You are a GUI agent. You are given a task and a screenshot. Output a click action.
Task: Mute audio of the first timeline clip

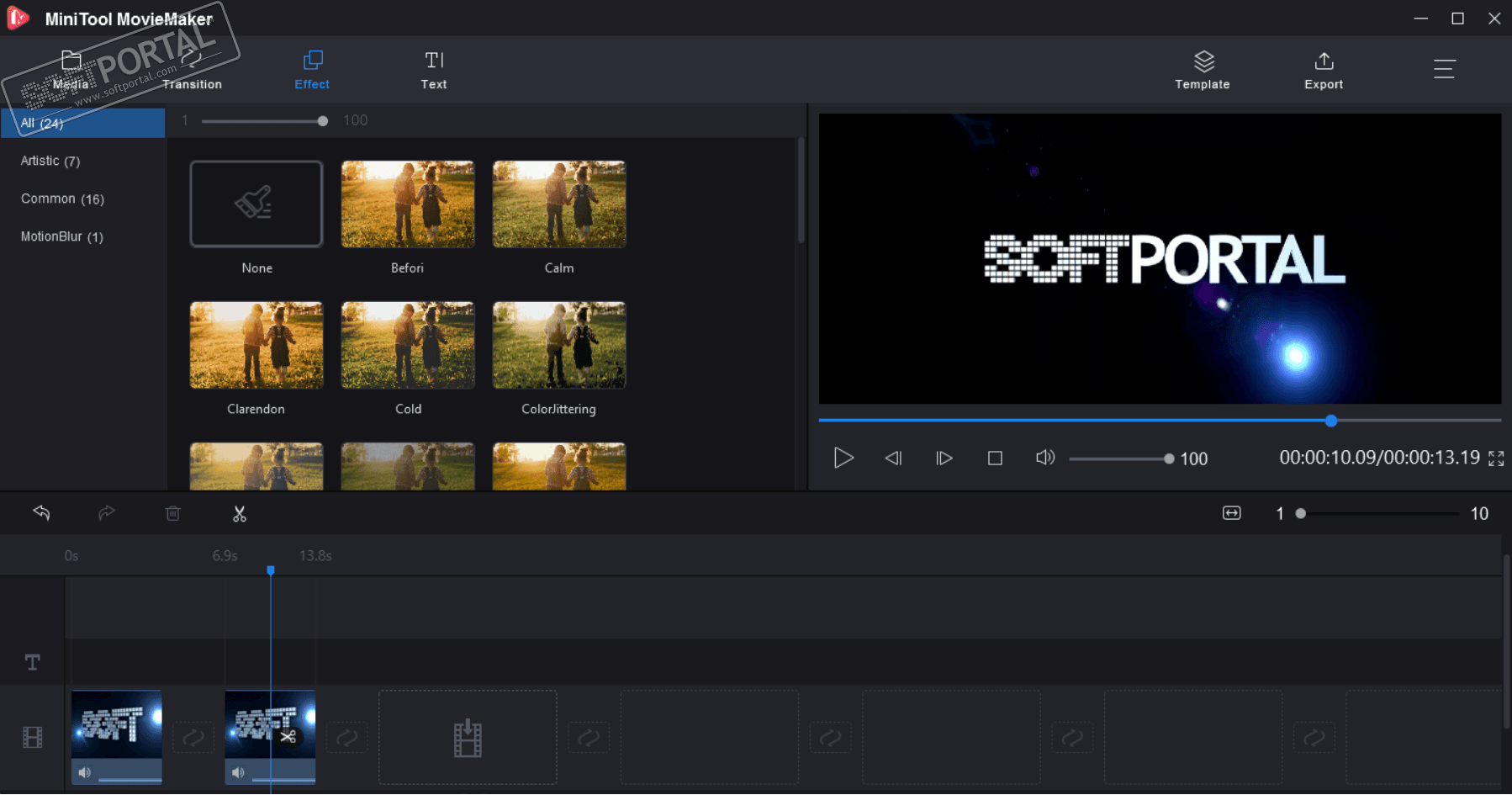(85, 772)
